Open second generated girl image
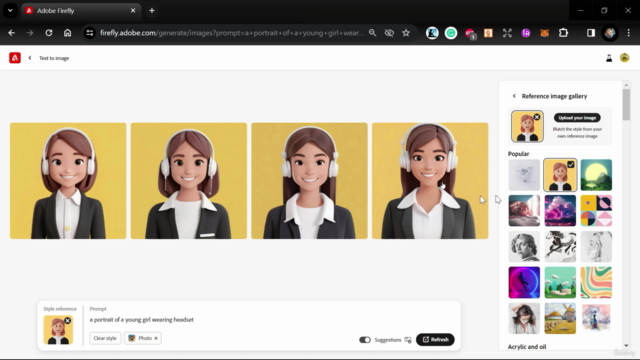 189,181
